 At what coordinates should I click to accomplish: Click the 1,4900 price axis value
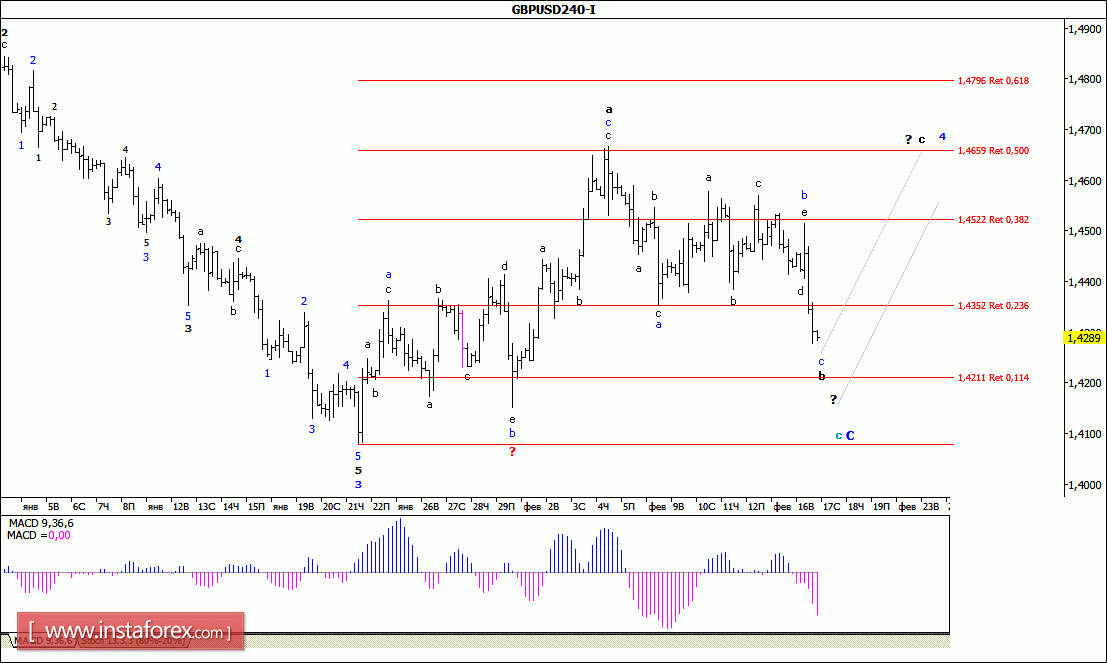[x=1084, y=29]
